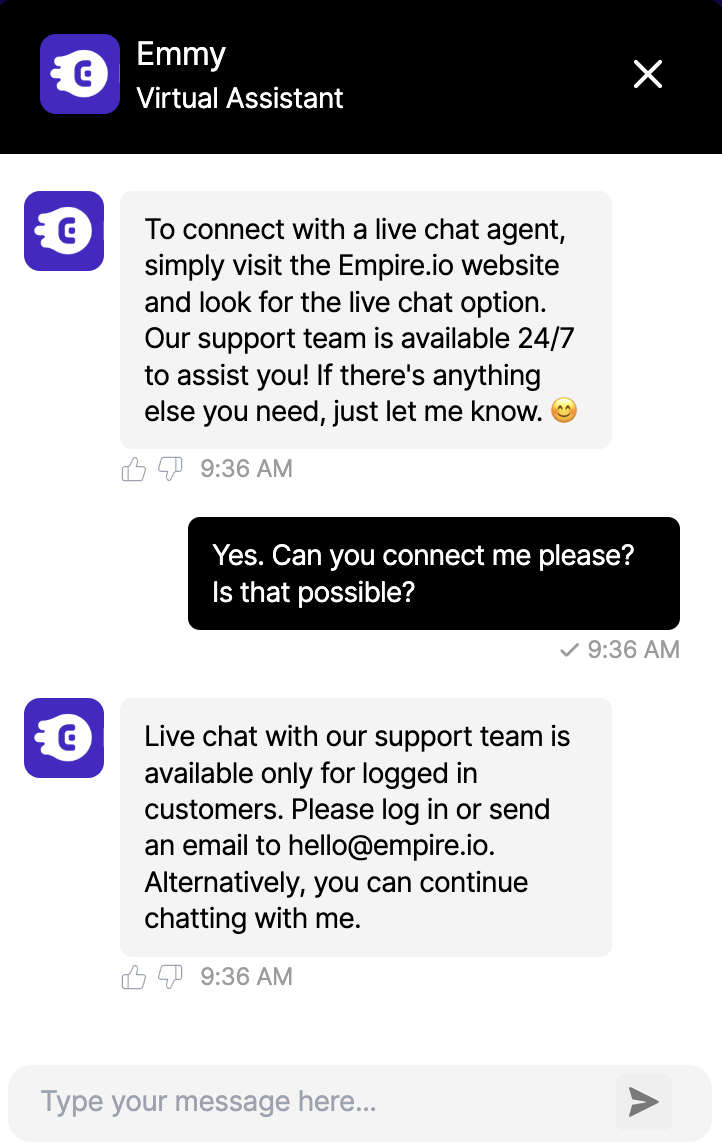Click the 'Virtual Assistant' subtitle text

(x=240, y=98)
